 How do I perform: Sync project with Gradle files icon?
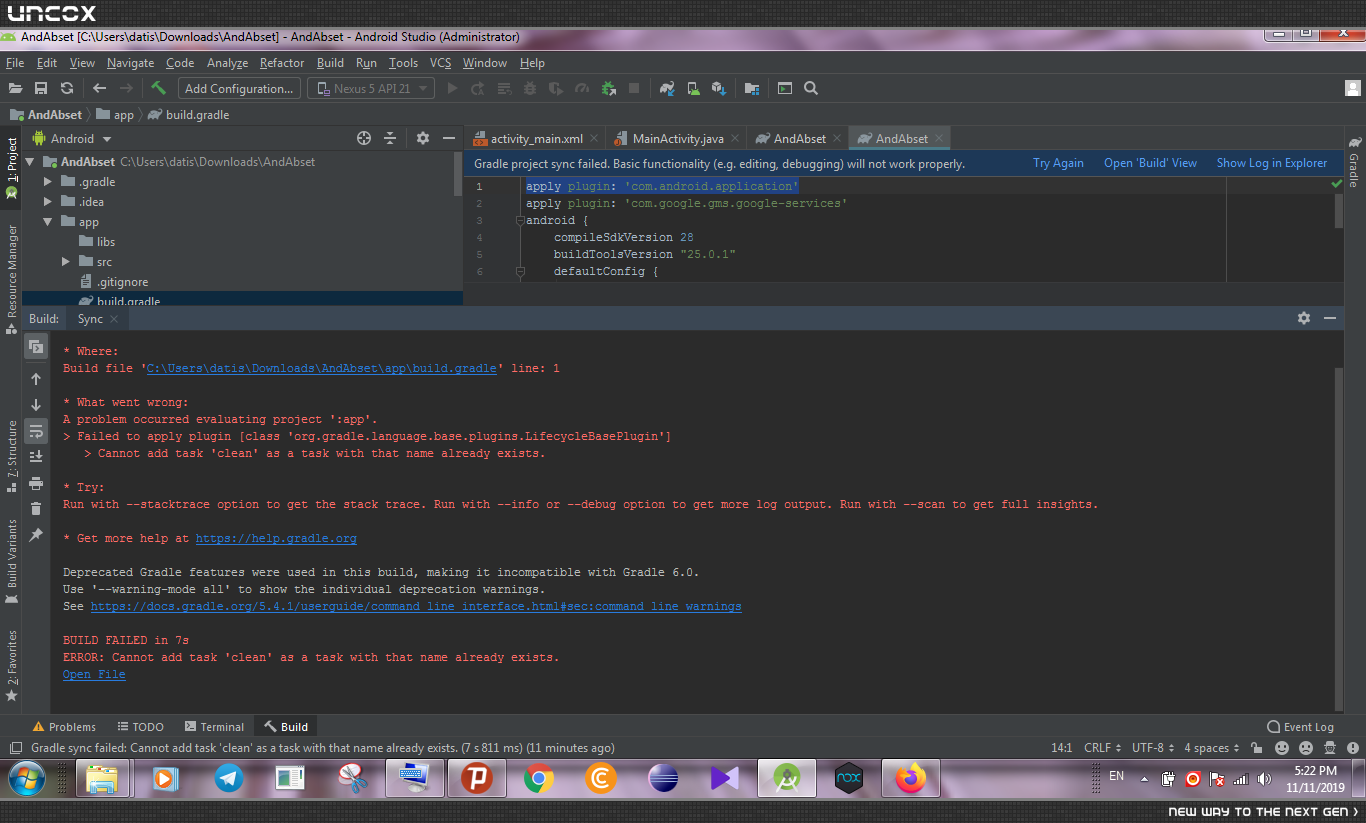[666, 88]
